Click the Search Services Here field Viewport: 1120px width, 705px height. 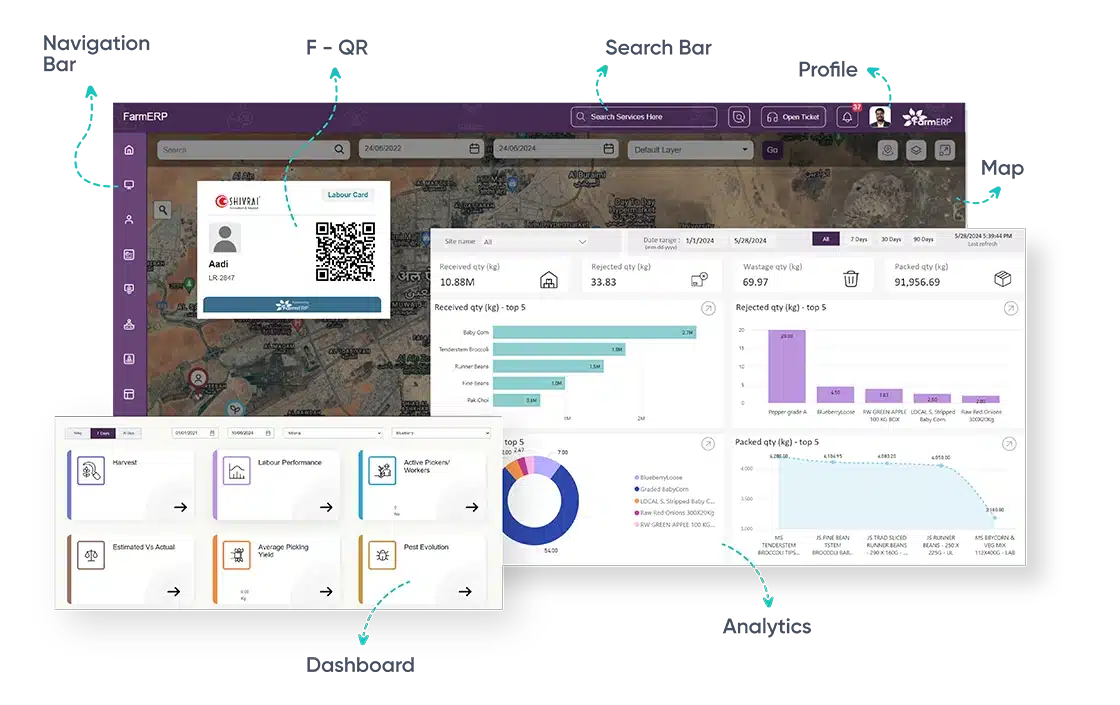pos(644,116)
